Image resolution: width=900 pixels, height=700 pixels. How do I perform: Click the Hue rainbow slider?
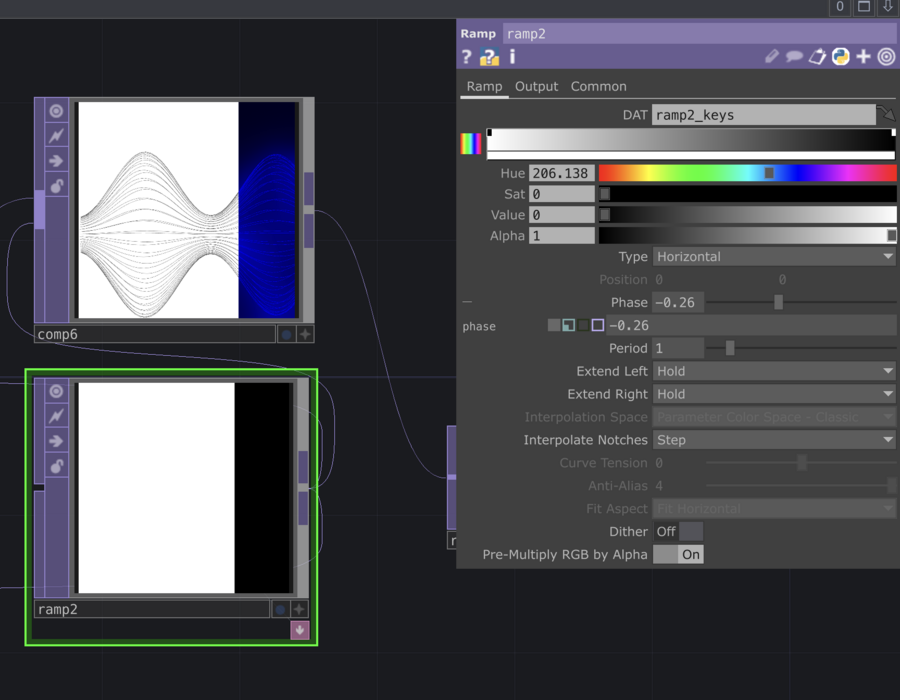747,174
